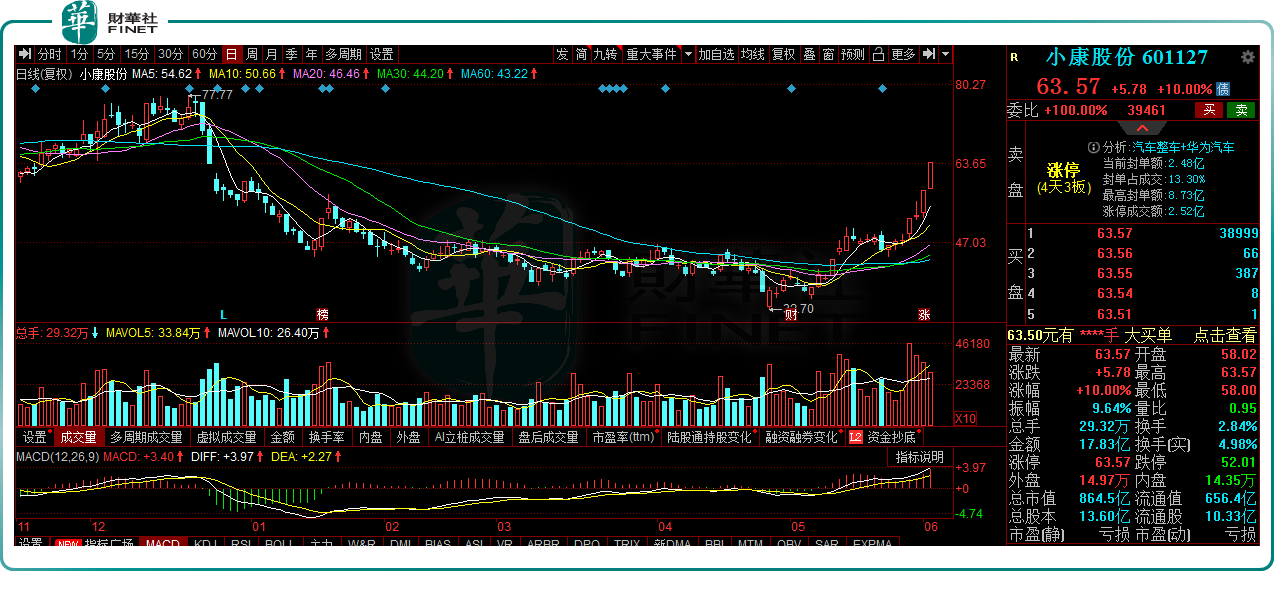The image size is (1274, 591).
Task: Click 日线(复权) label above chart
Action: 45,73
